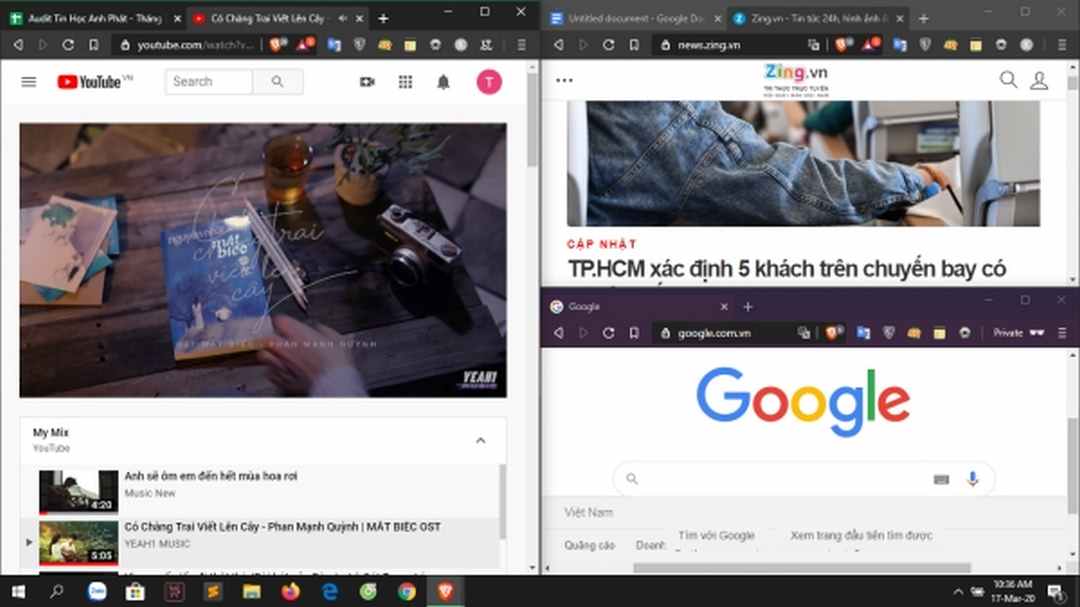Open the Zing.vn user account icon
The image size is (1080, 607).
coord(1039,81)
